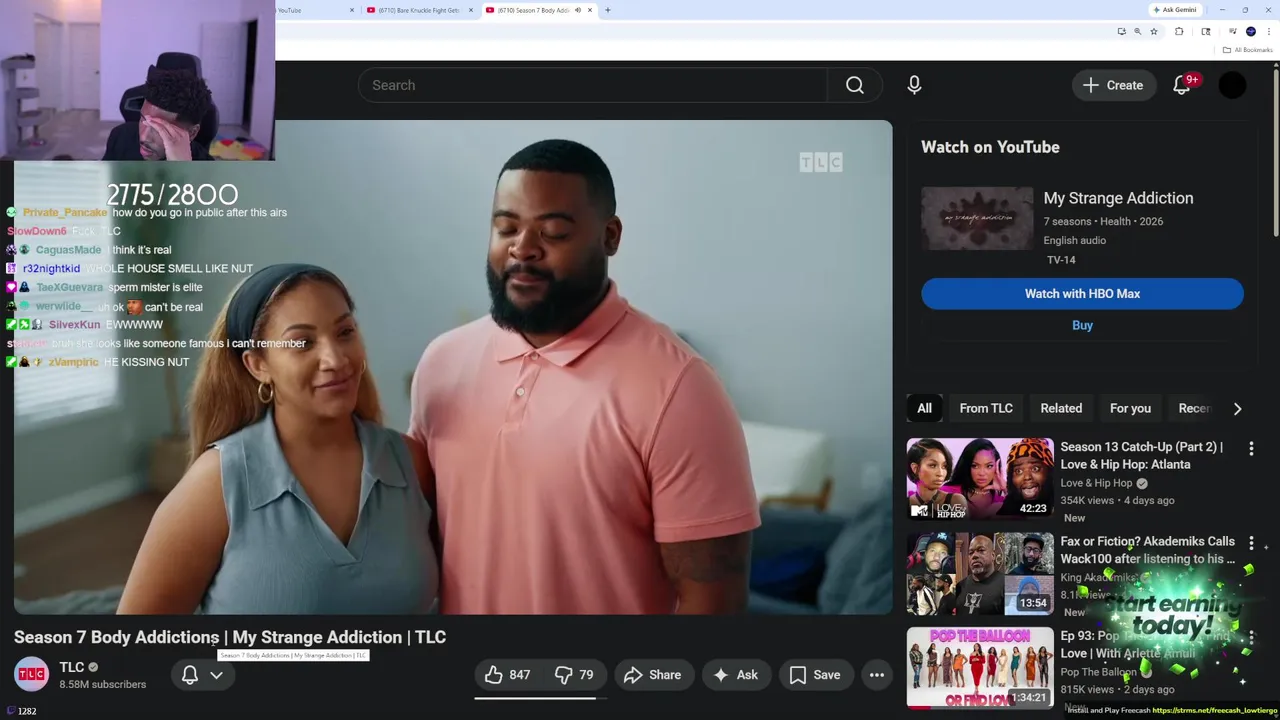
Task: Click the search magnifier button
Action: (x=855, y=85)
